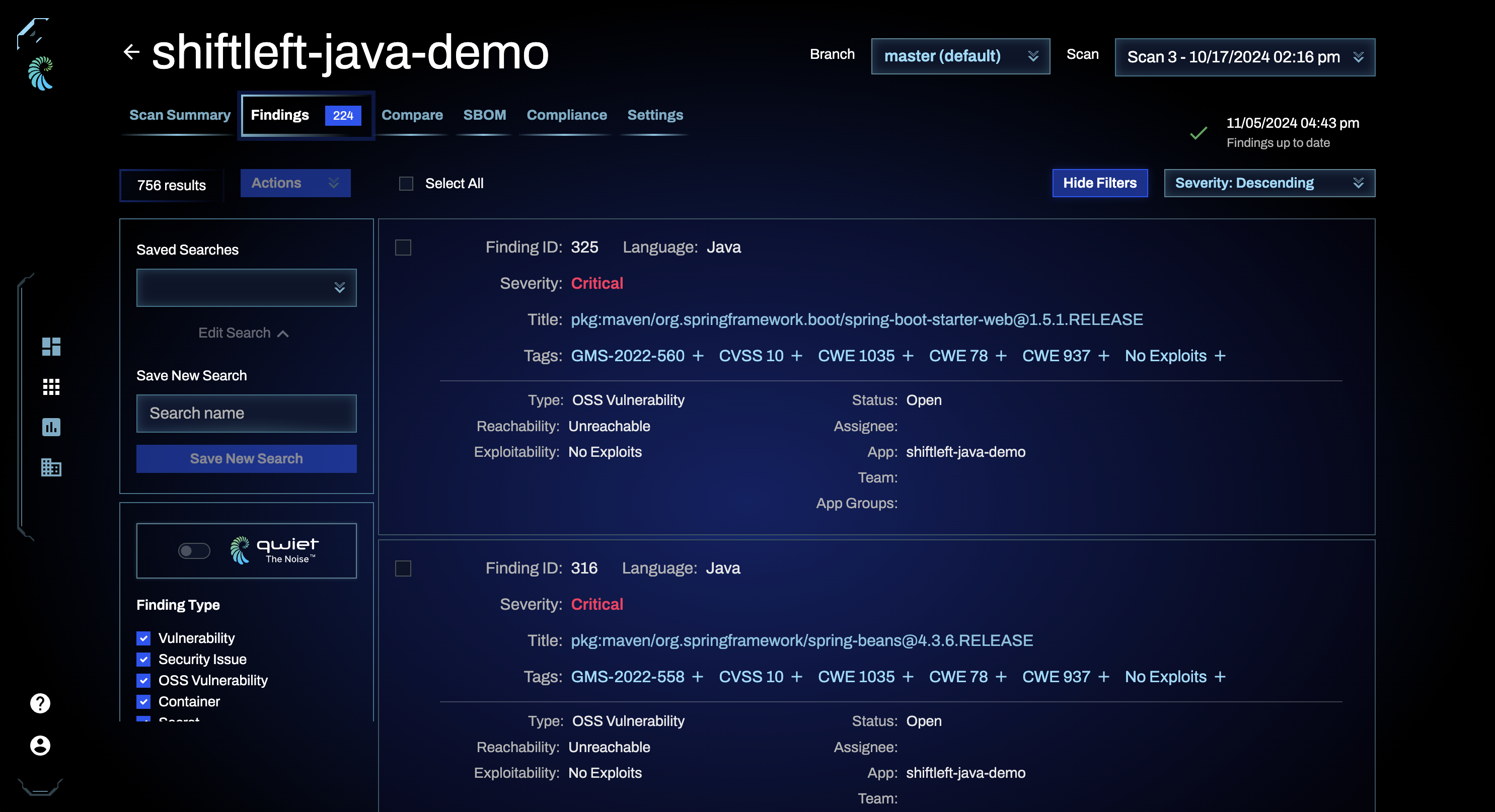Click plus next to No Exploits on finding 316

coord(1220,677)
